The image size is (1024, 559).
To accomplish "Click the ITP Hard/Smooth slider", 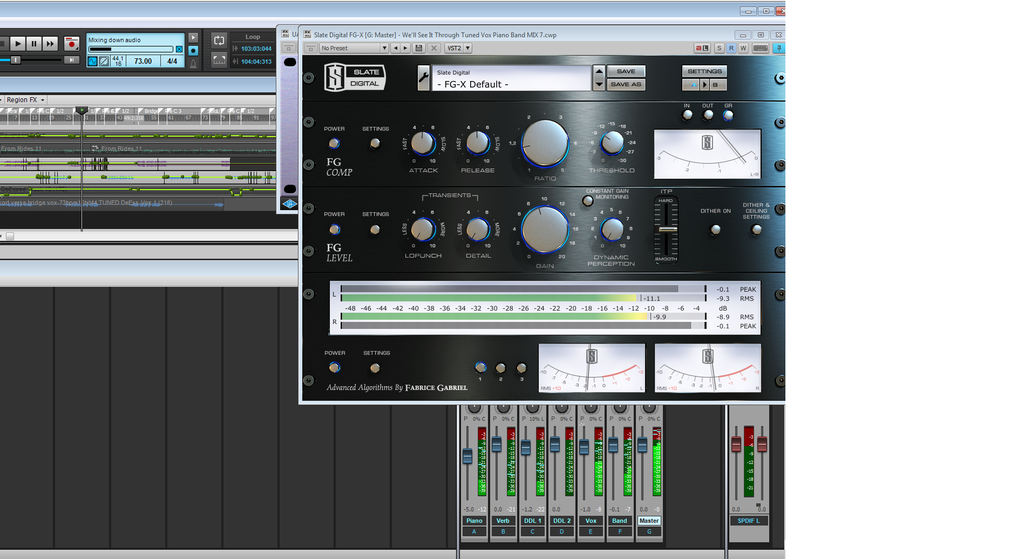I will pyautogui.click(x=667, y=231).
